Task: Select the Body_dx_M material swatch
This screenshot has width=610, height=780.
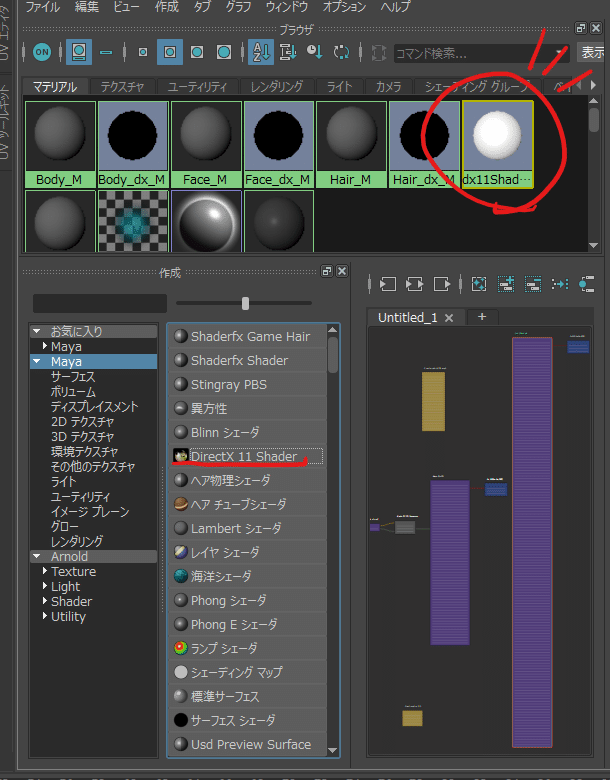Action: pyautogui.click(x=132, y=144)
